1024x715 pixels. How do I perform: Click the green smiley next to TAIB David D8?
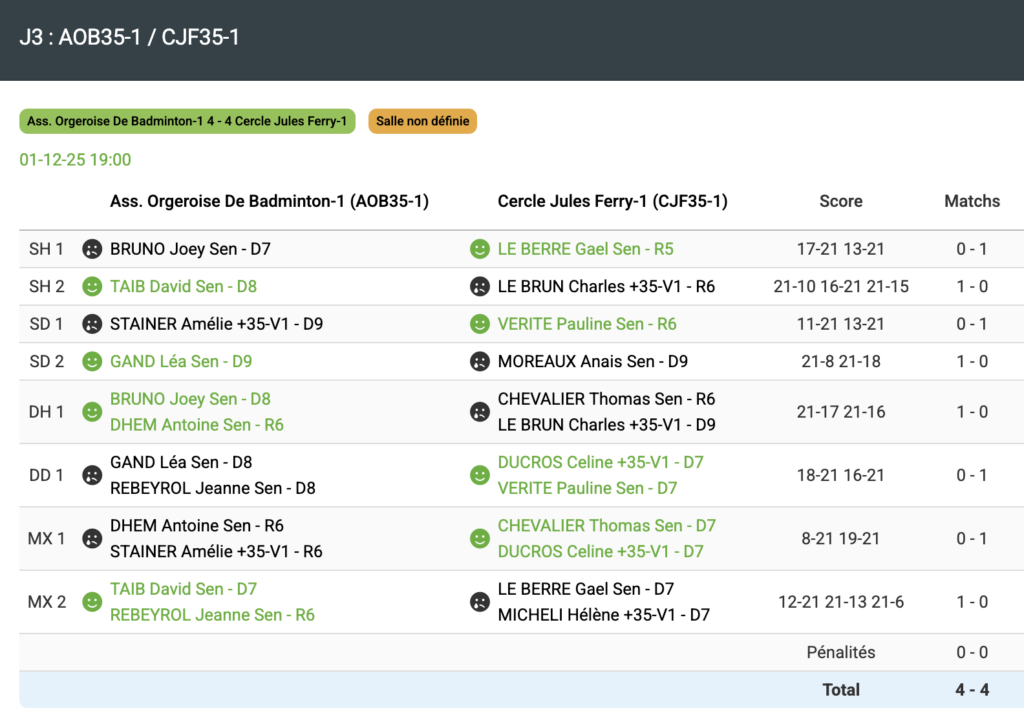[x=92, y=287]
